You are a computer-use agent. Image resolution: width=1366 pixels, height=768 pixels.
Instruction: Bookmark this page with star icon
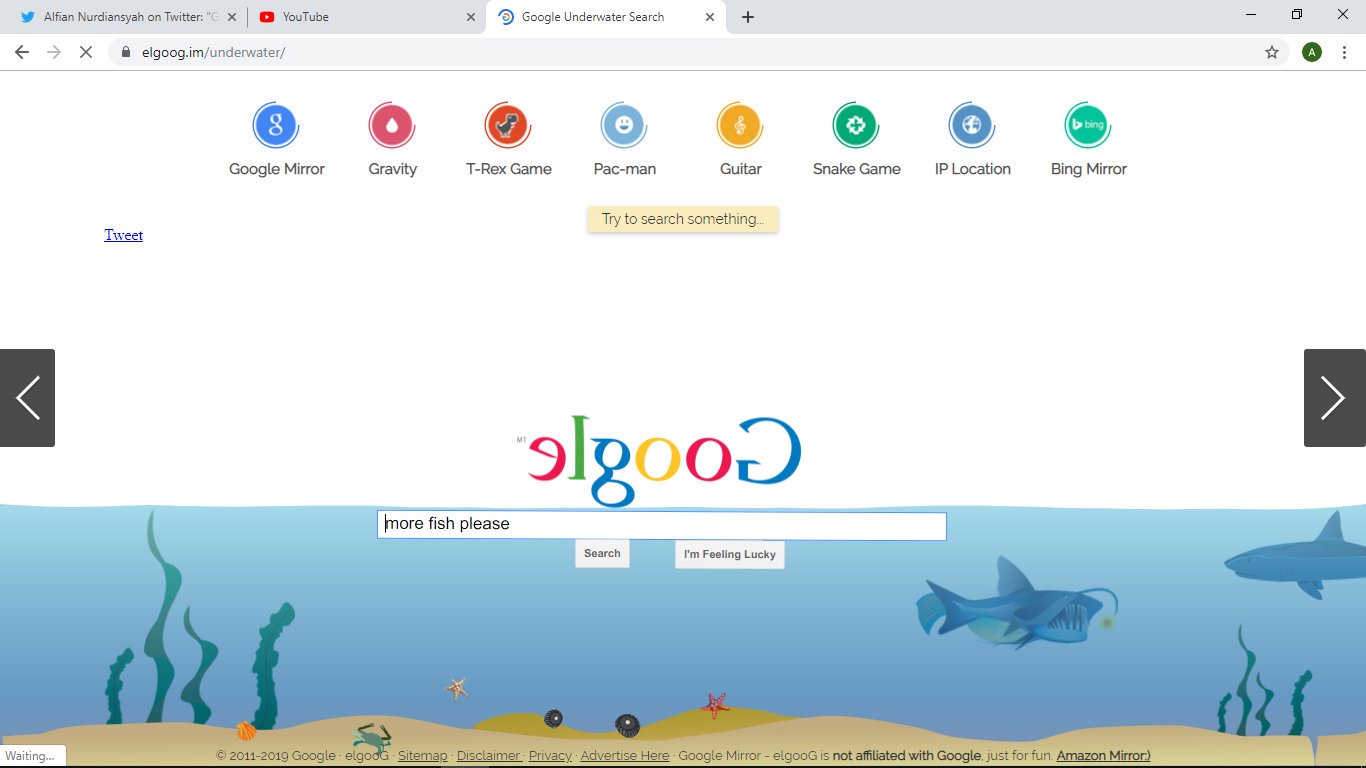click(1272, 52)
